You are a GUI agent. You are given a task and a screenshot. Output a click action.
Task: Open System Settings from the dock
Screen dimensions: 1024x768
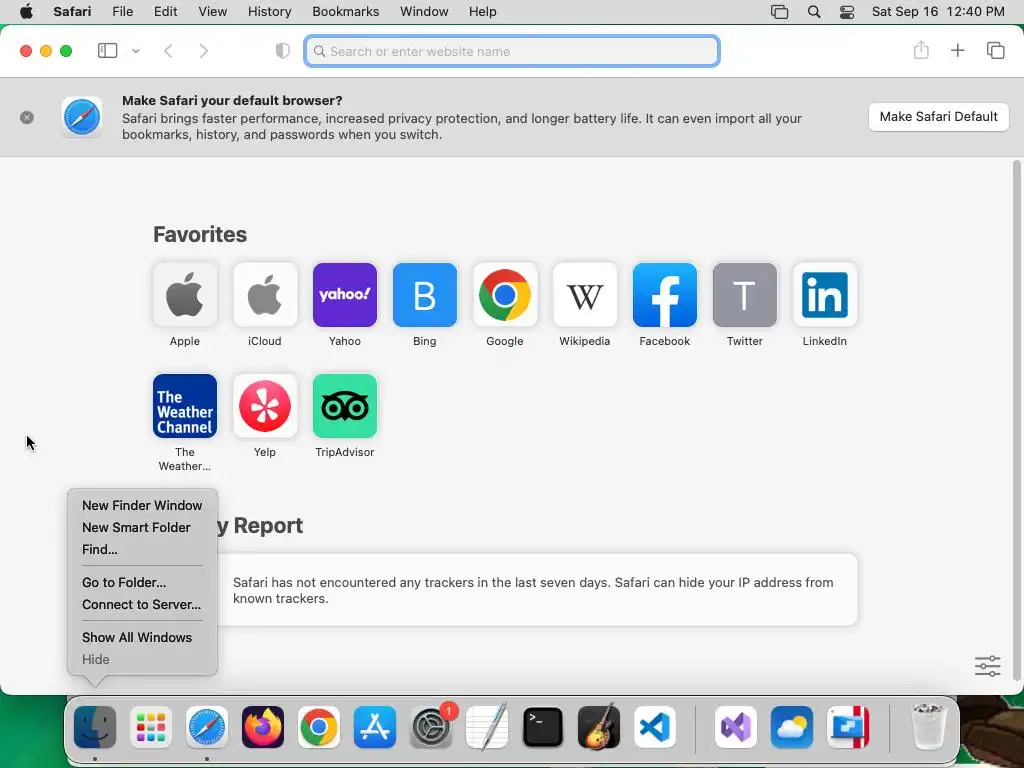431,727
